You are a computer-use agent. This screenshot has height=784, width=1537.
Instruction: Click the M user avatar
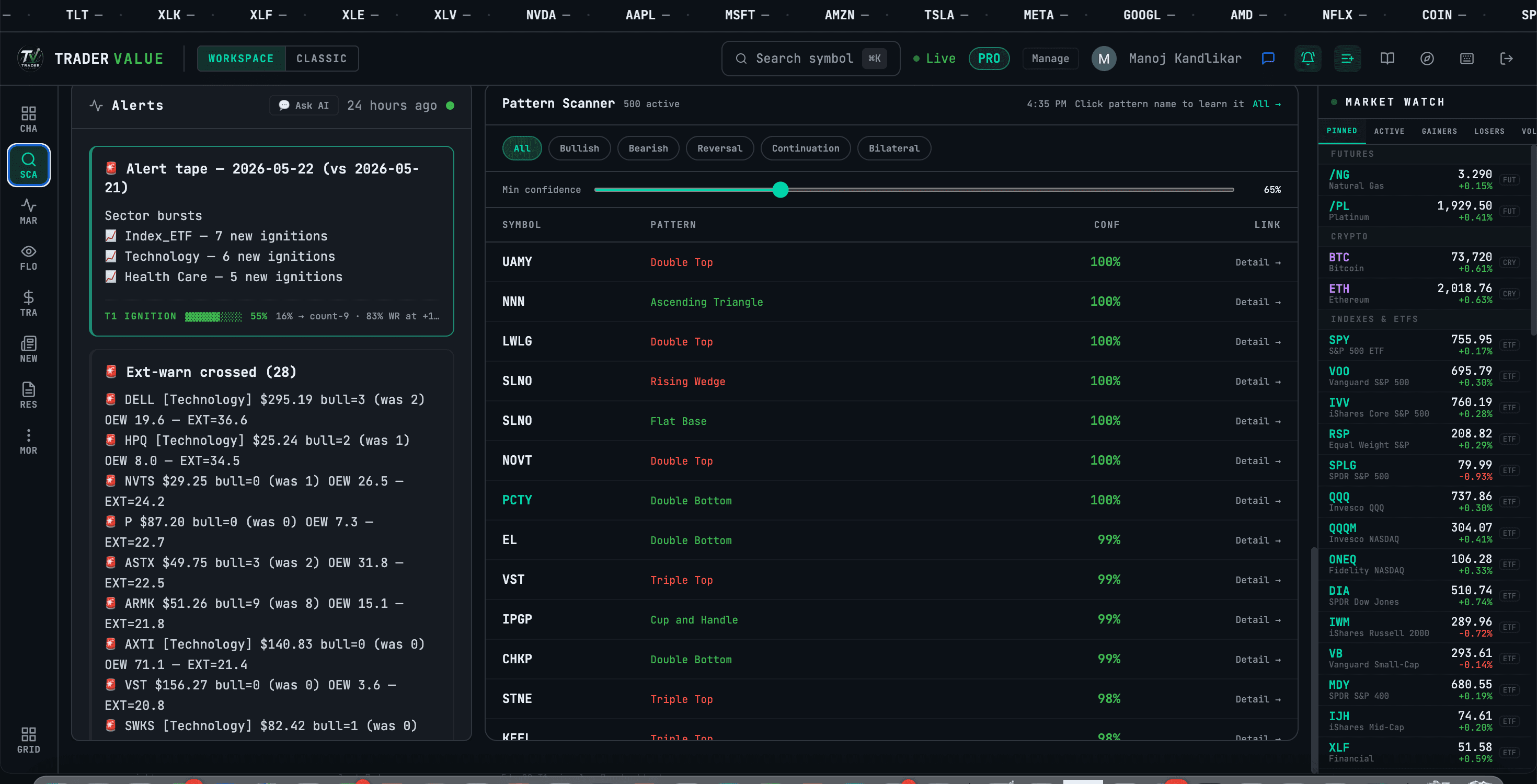(x=1104, y=59)
